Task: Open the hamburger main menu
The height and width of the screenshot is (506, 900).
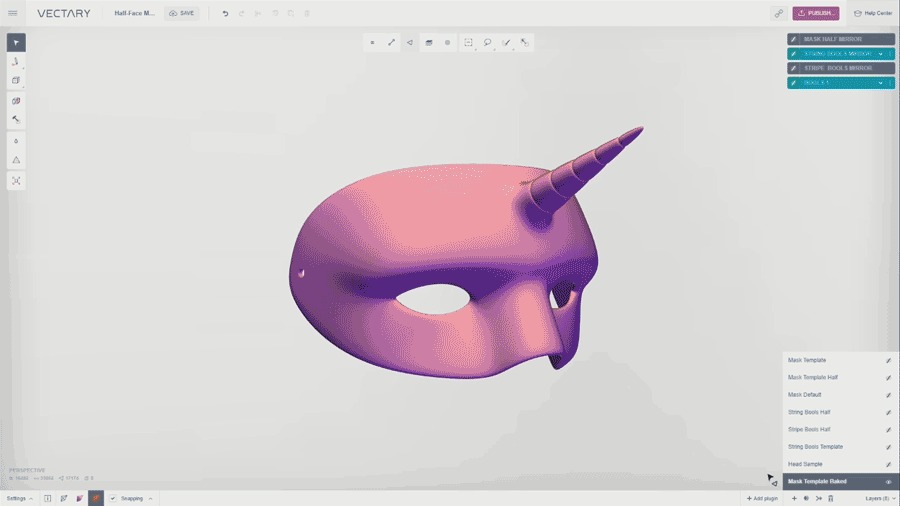Action: tap(13, 13)
